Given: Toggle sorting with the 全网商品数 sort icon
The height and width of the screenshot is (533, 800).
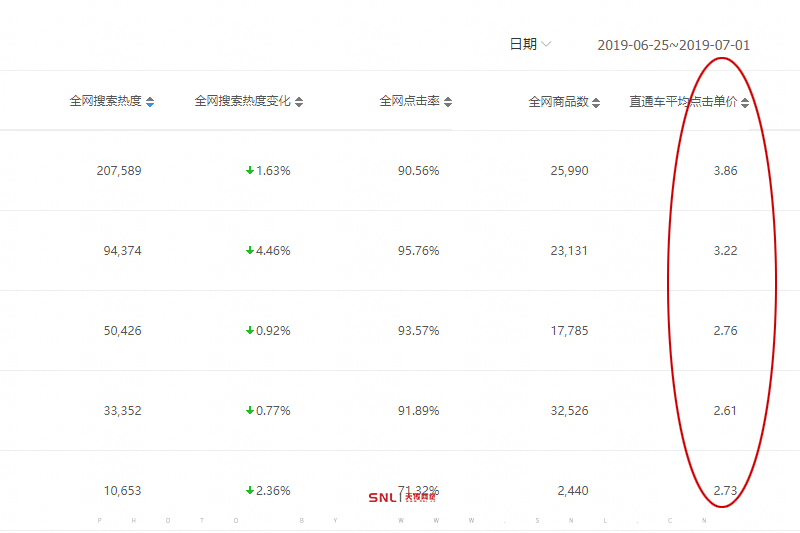Looking at the screenshot, I should coord(597,103).
